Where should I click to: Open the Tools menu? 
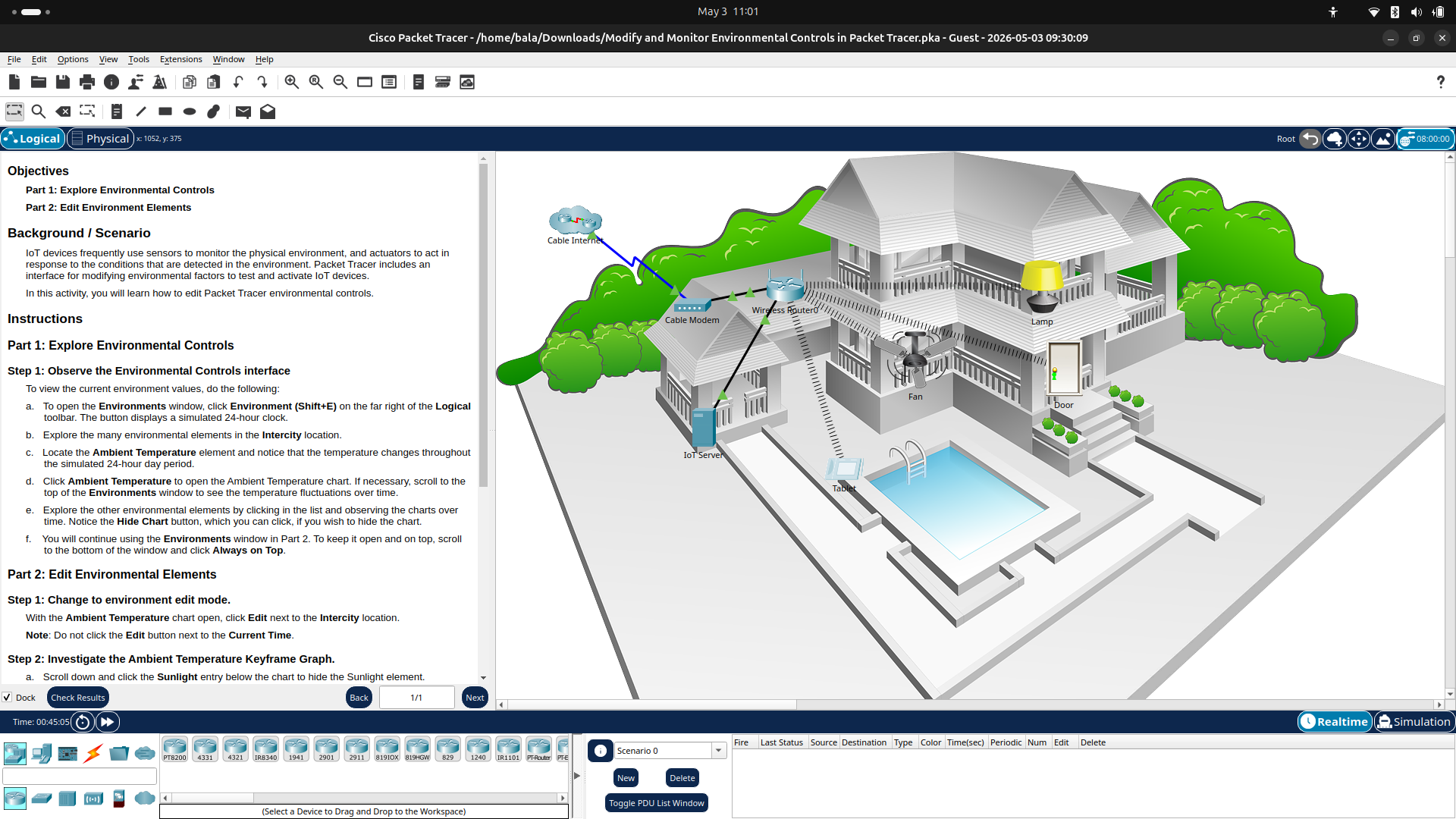point(139,59)
